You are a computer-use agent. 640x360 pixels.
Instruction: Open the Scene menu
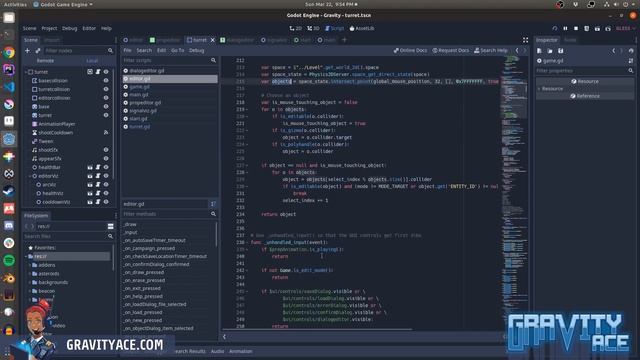pos(29,29)
